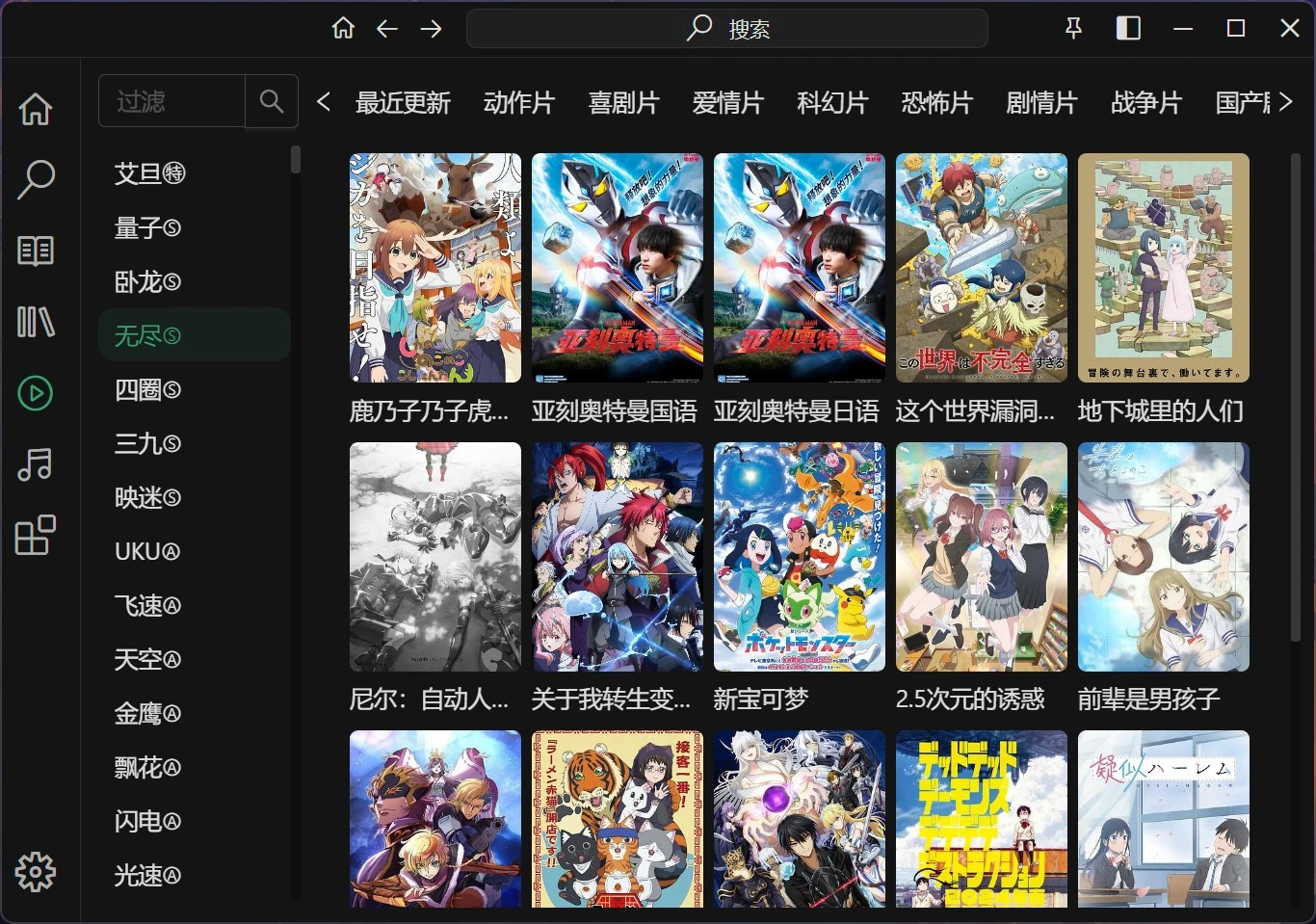Open the 新宝可梦 poster thumbnail
This screenshot has width=1316, height=924.
pyautogui.click(x=800, y=557)
